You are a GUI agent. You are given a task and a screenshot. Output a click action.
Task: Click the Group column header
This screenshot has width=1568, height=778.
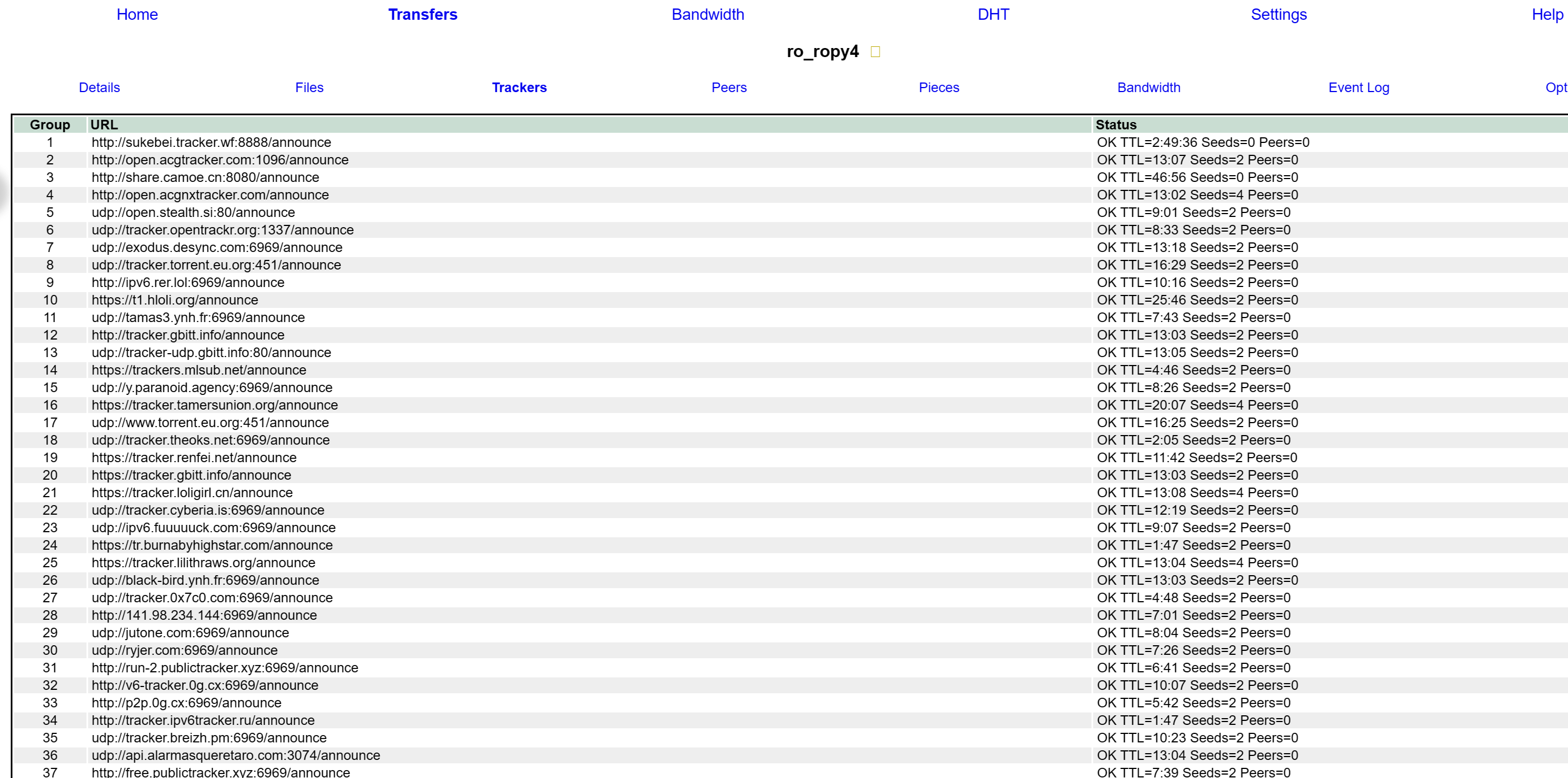pyautogui.click(x=50, y=125)
